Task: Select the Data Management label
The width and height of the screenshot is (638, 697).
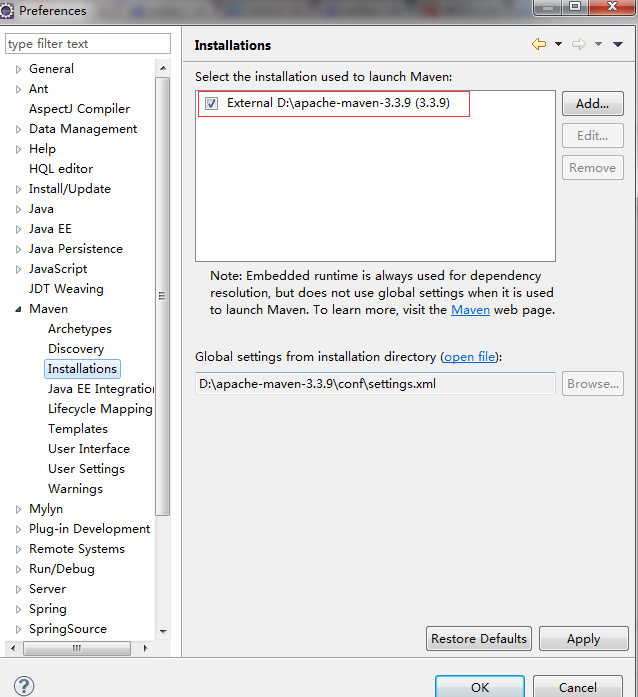Action: click(83, 129)
